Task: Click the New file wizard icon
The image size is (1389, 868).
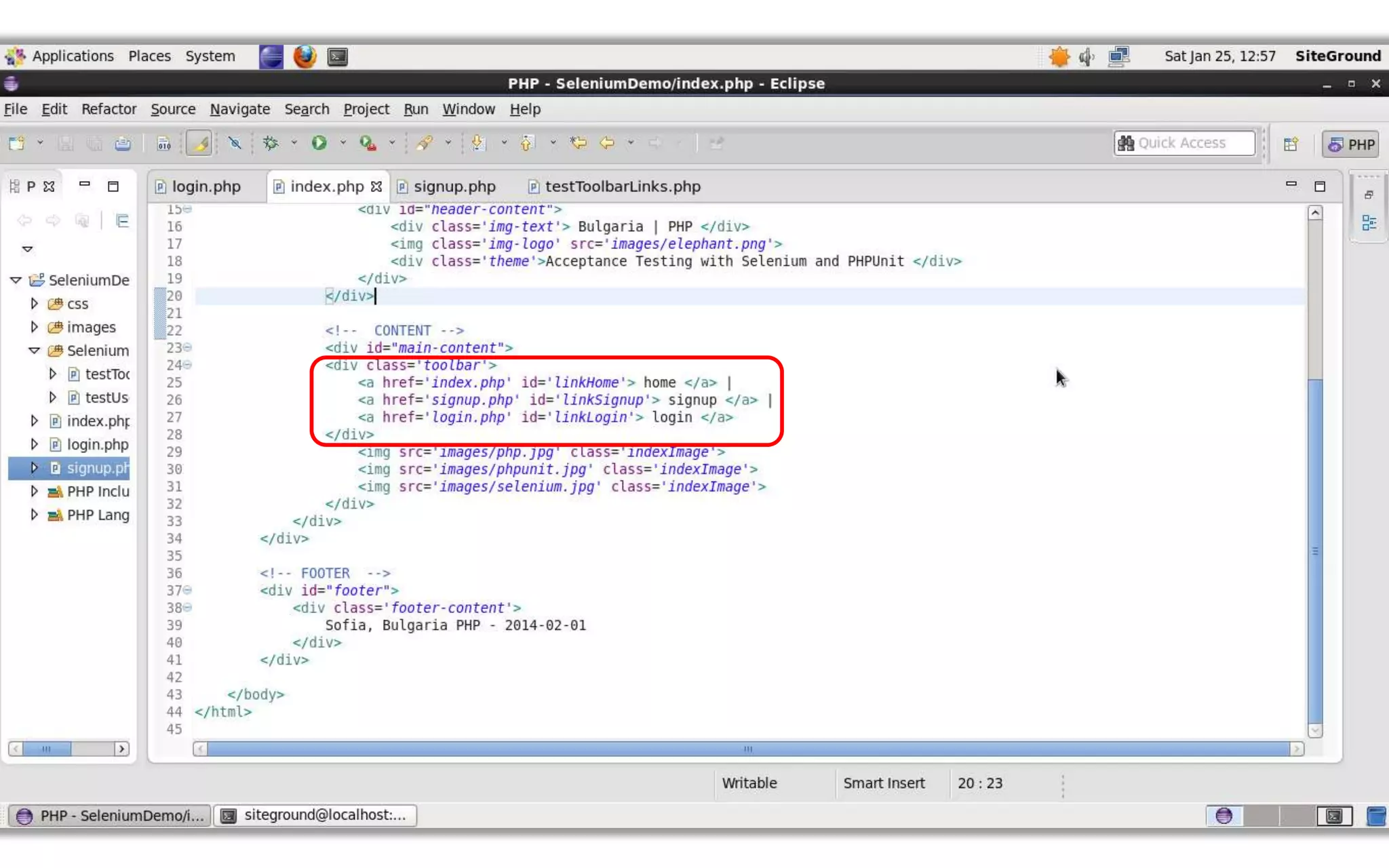Action: click(16, 143)
